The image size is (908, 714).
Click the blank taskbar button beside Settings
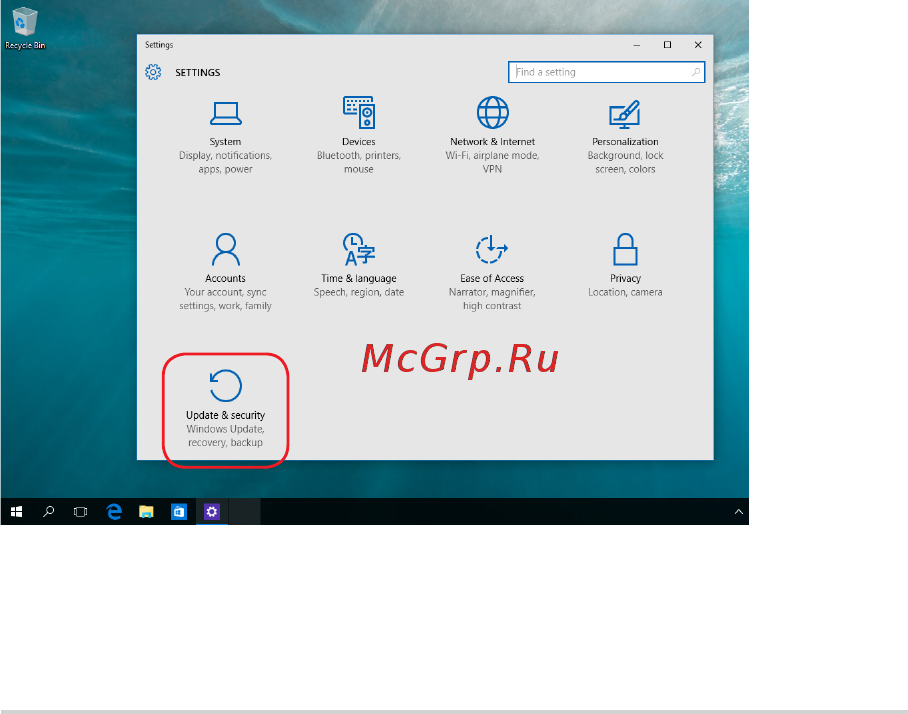tap(245, 511)
